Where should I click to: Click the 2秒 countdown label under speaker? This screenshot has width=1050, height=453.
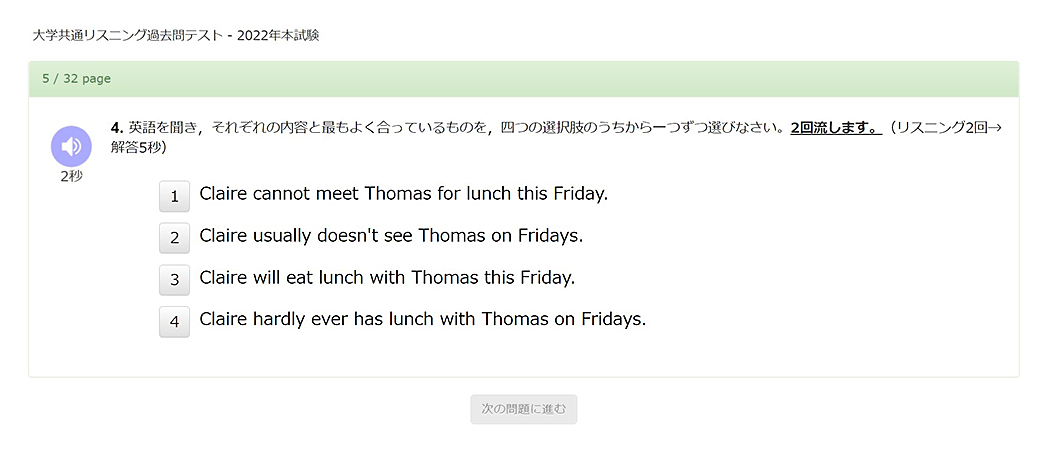click(x=71, y=177)
